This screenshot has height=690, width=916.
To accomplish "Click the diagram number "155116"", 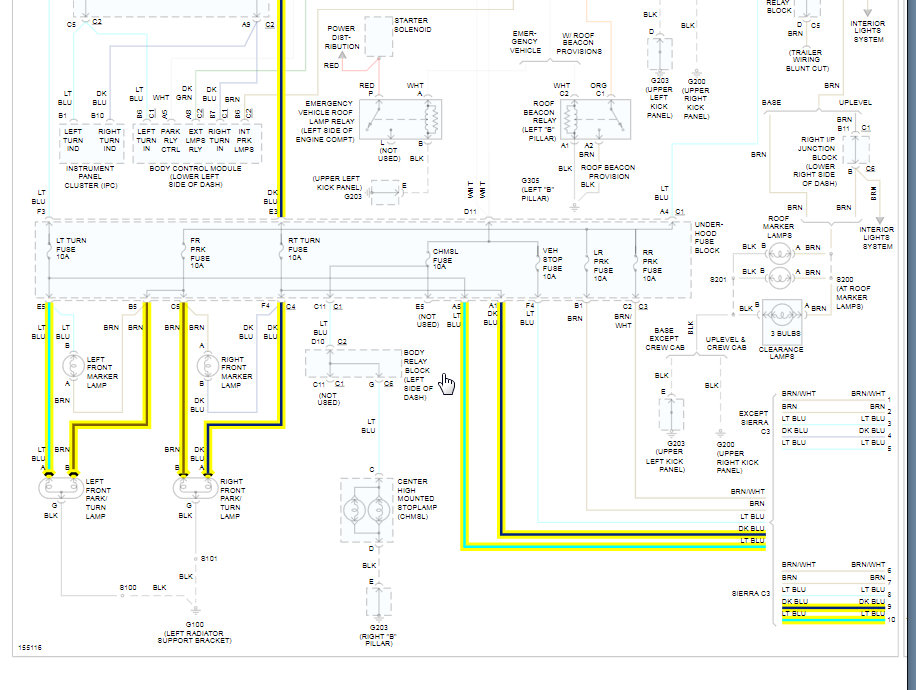I will coord(30,647).
